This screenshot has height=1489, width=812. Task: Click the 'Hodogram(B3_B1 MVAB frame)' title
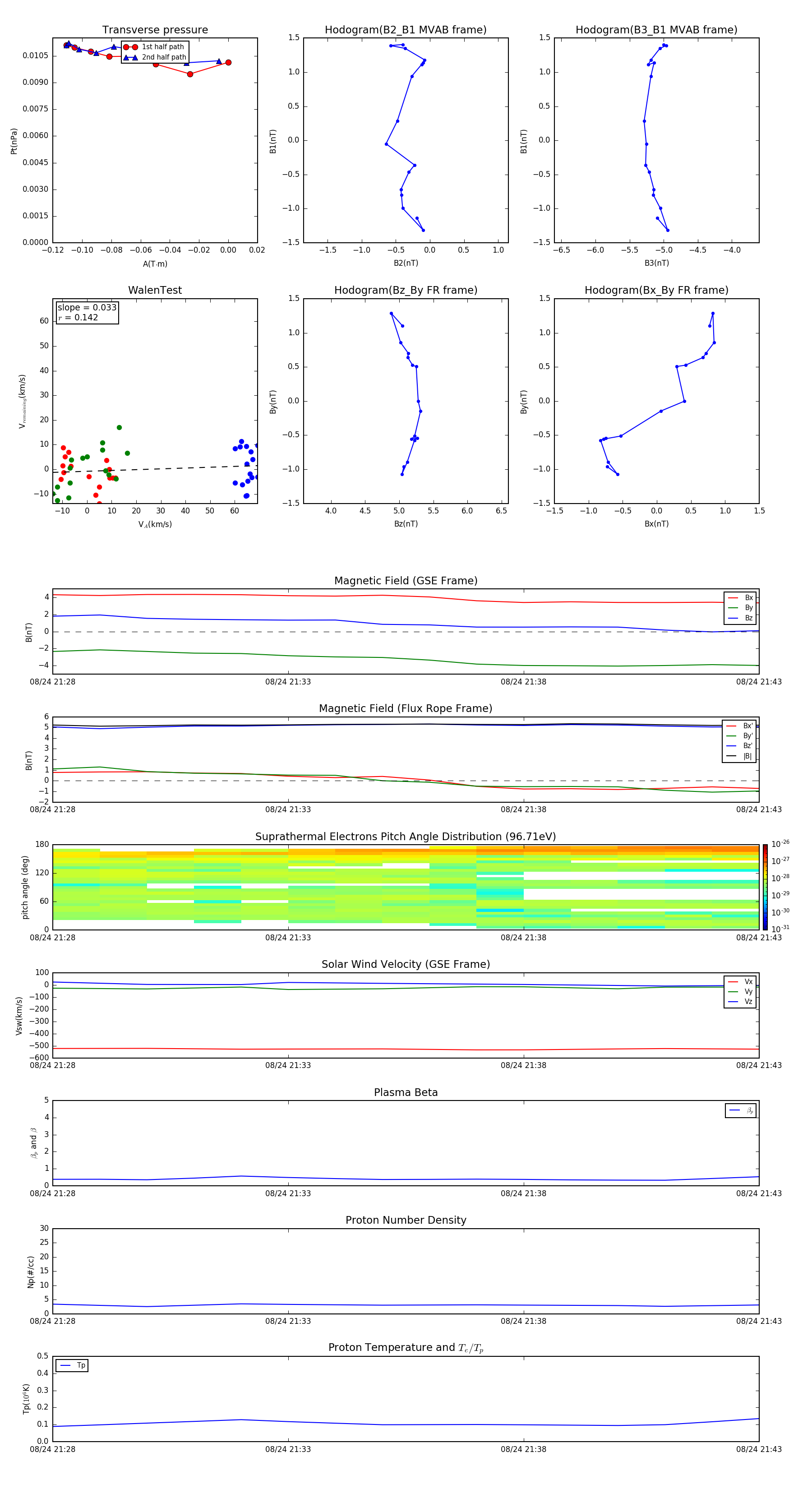[x=656, y=30]
